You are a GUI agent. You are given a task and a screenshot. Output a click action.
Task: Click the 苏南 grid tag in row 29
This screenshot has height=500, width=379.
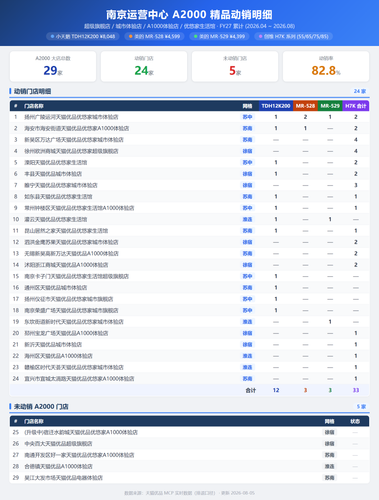pos(330,478)
